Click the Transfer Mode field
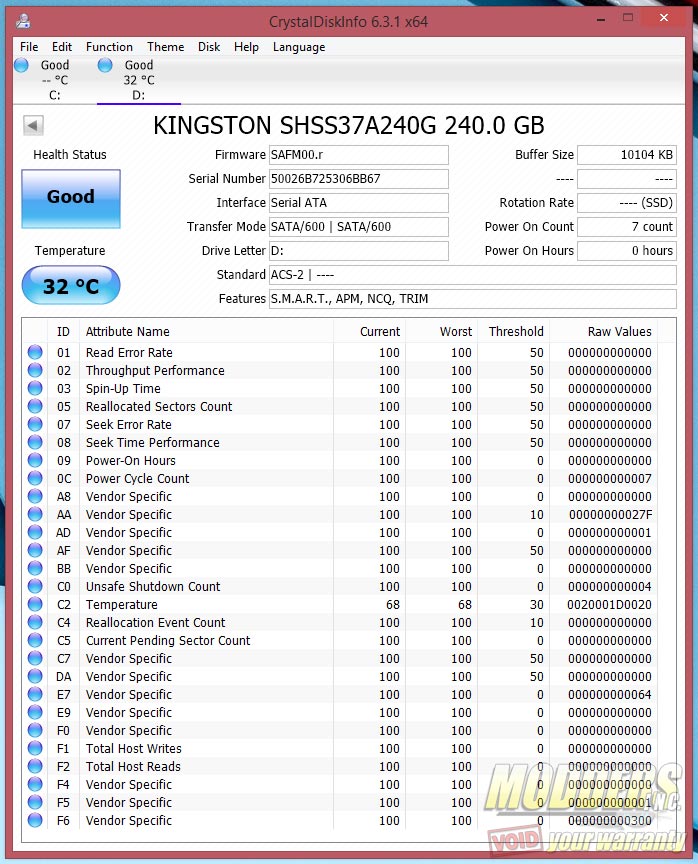698x864 pixels. click(359, 226)
